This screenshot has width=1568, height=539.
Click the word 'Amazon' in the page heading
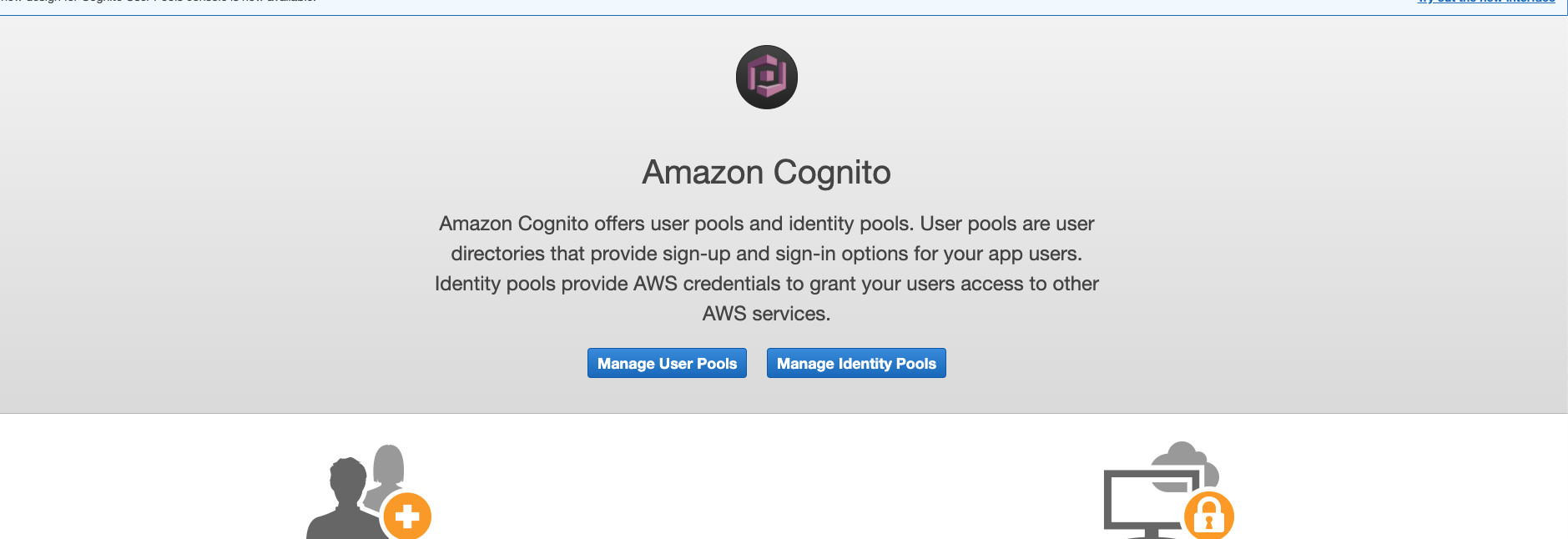[x=703, y=173]
